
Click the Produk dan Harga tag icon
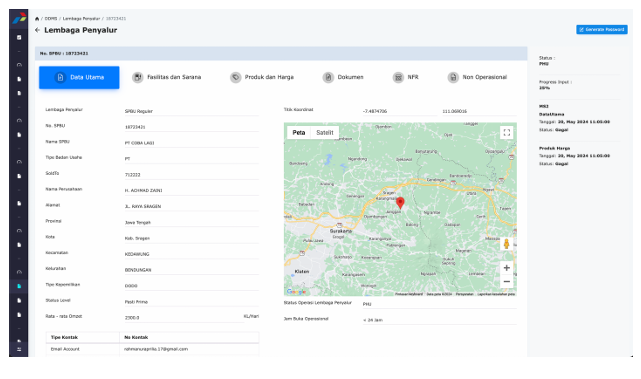click(x=235, y=77)
